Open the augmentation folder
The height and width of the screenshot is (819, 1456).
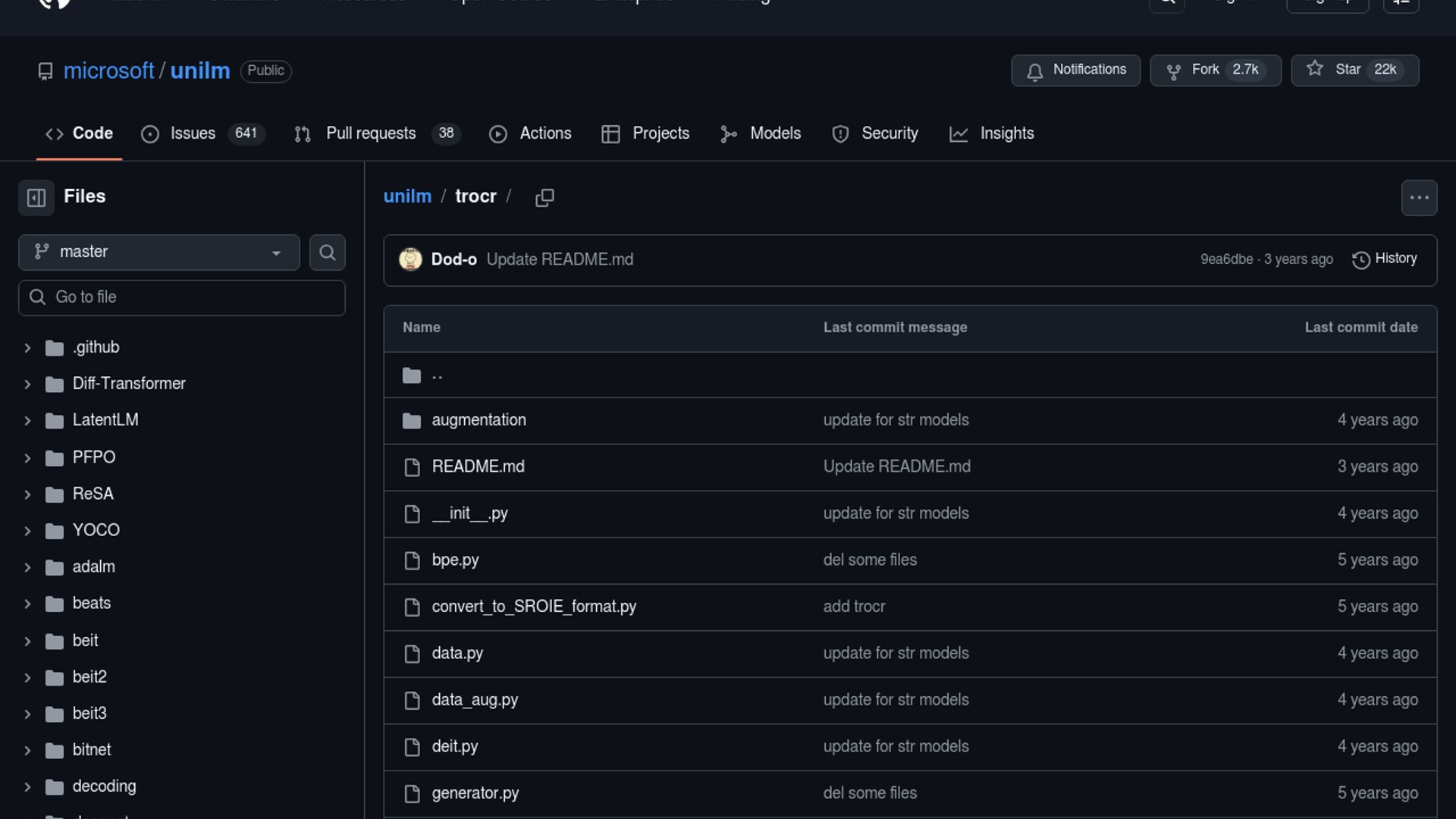[479, 420]
